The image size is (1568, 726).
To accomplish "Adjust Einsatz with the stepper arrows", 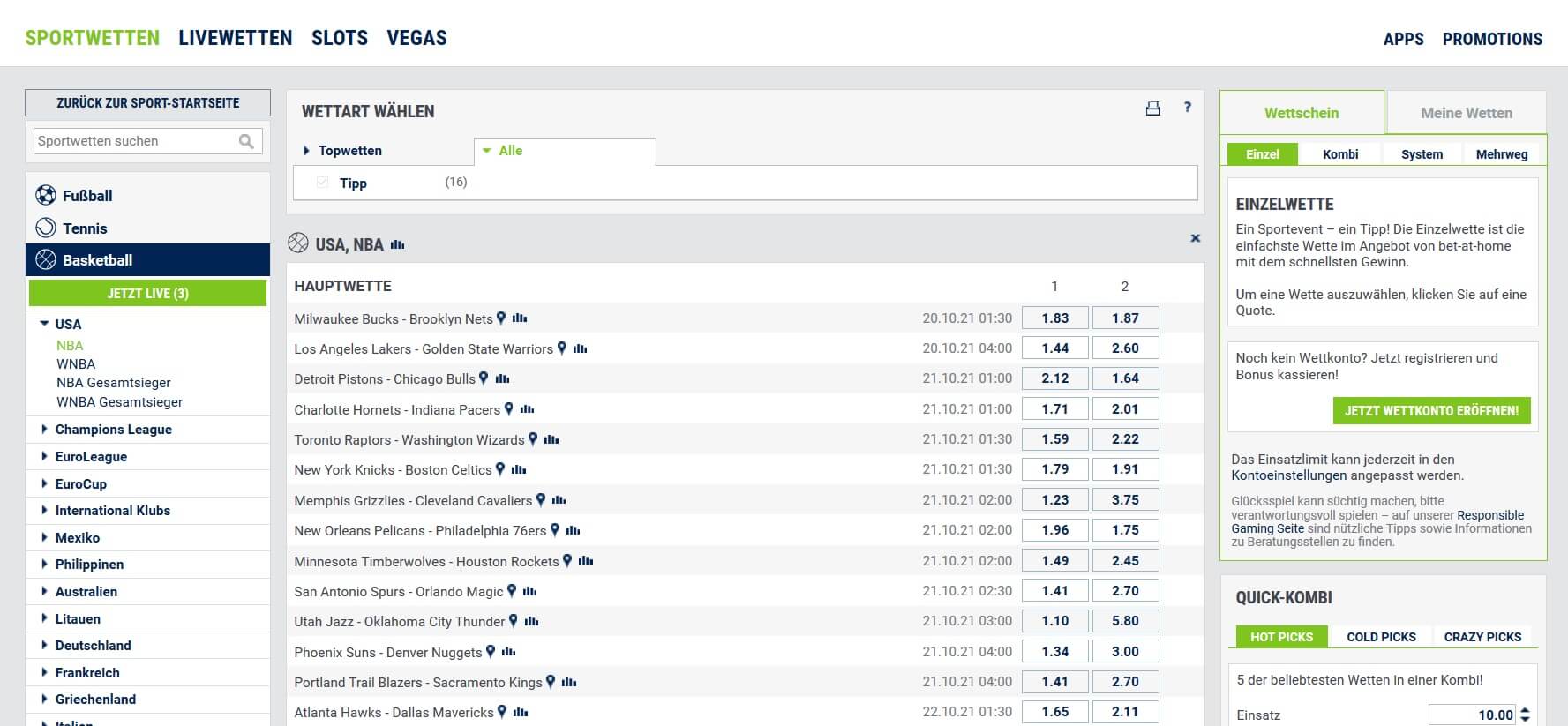I will click(1526, 715).
